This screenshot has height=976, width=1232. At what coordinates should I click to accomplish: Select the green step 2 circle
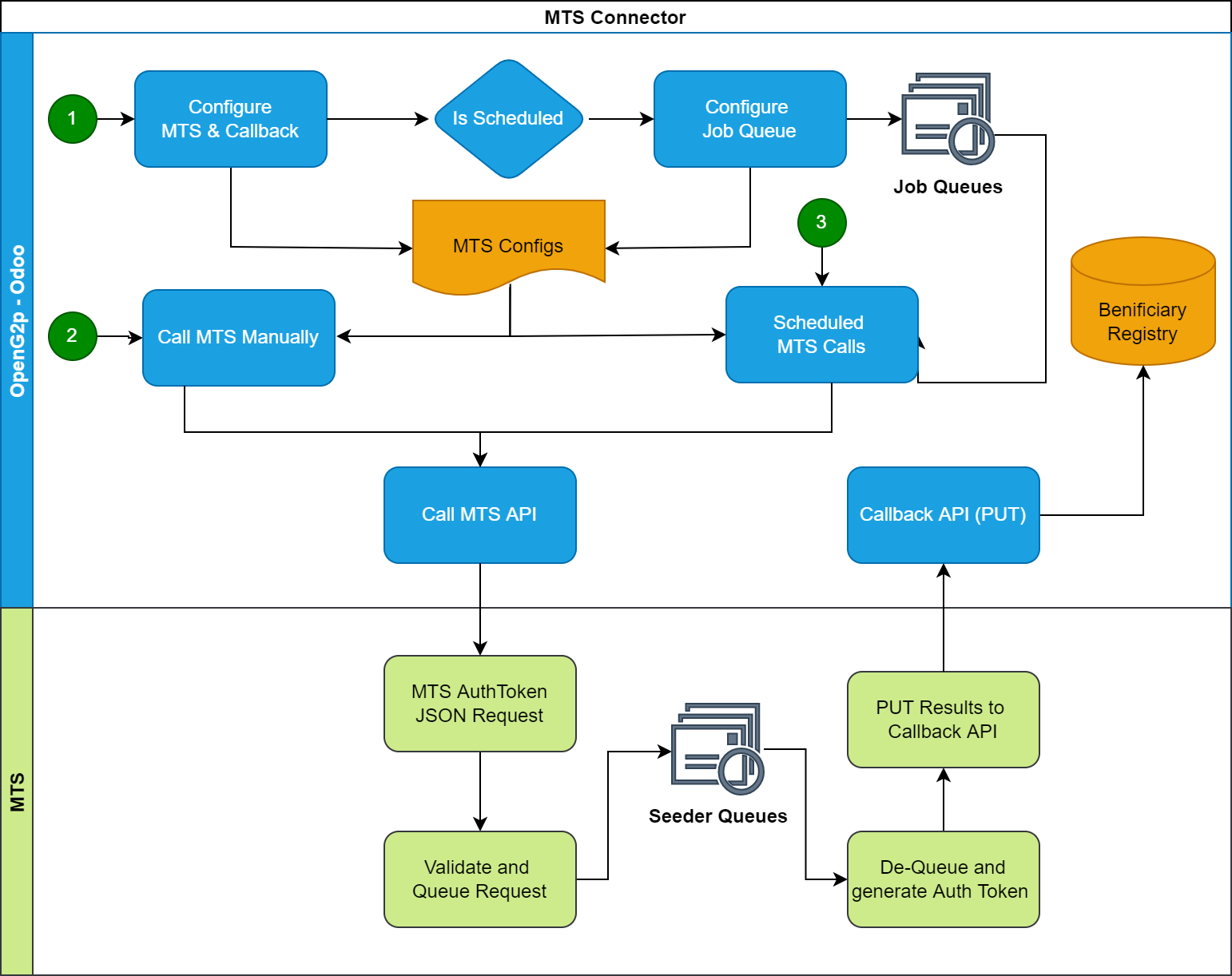click(x=73, y=335)
